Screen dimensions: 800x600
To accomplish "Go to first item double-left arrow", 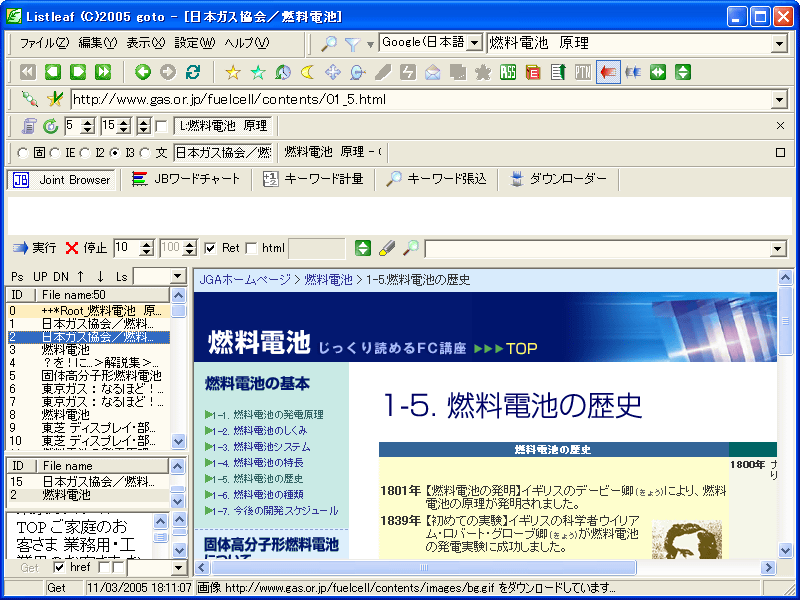I will (x=28, y=72).
